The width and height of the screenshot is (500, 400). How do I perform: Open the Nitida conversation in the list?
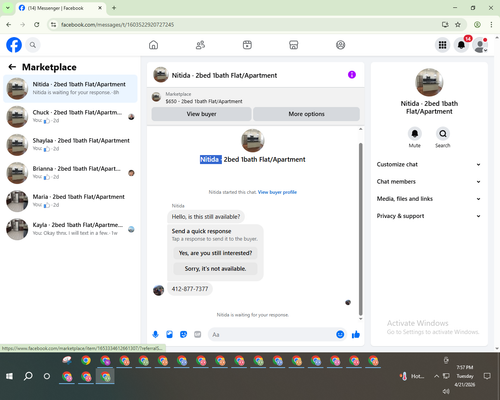[70, 89]
